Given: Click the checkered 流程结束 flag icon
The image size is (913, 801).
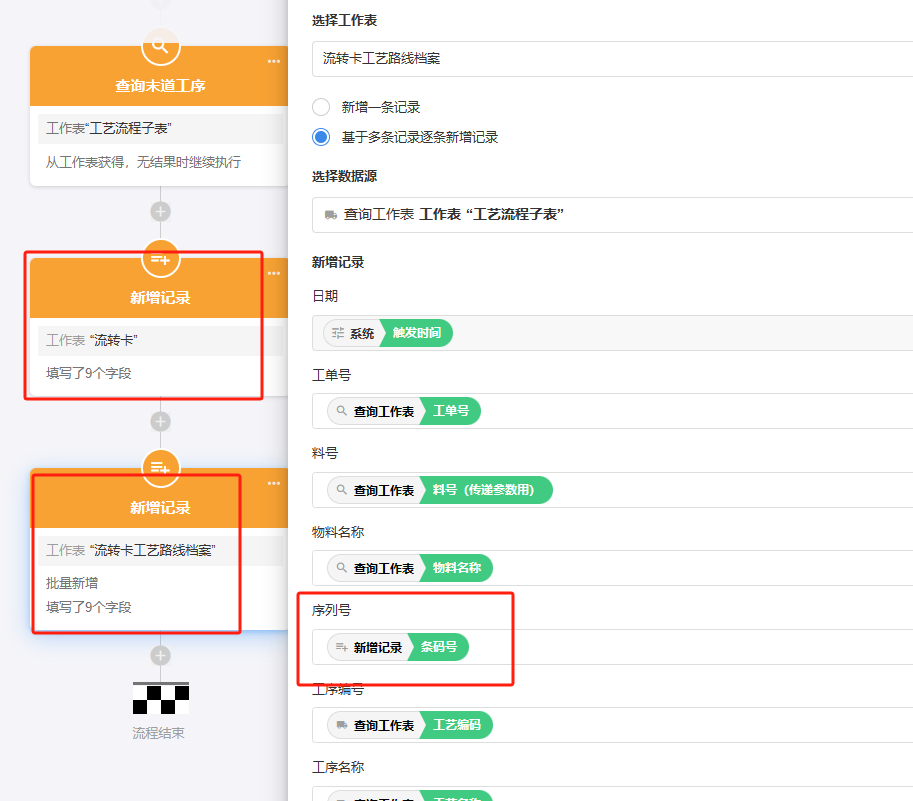Looking at the screenshot, I should (161, 698).
